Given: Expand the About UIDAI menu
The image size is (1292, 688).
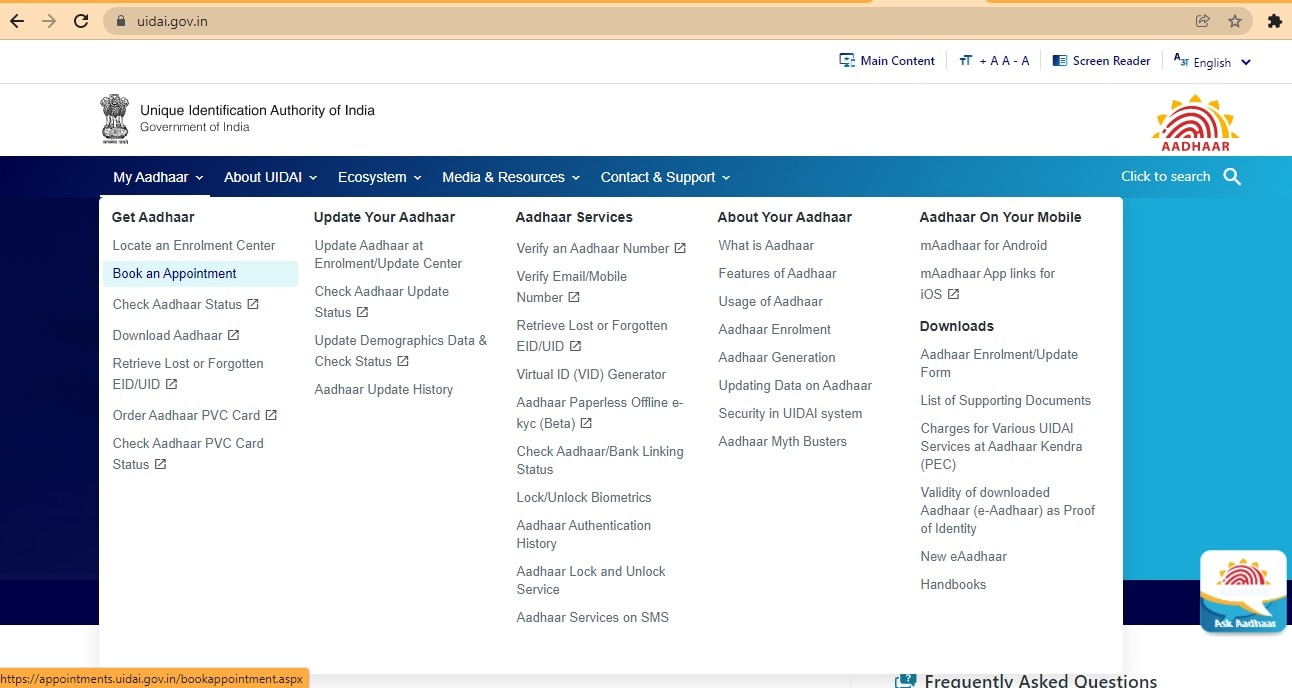Looking at the screenshot, I should (x=270, y=177).
